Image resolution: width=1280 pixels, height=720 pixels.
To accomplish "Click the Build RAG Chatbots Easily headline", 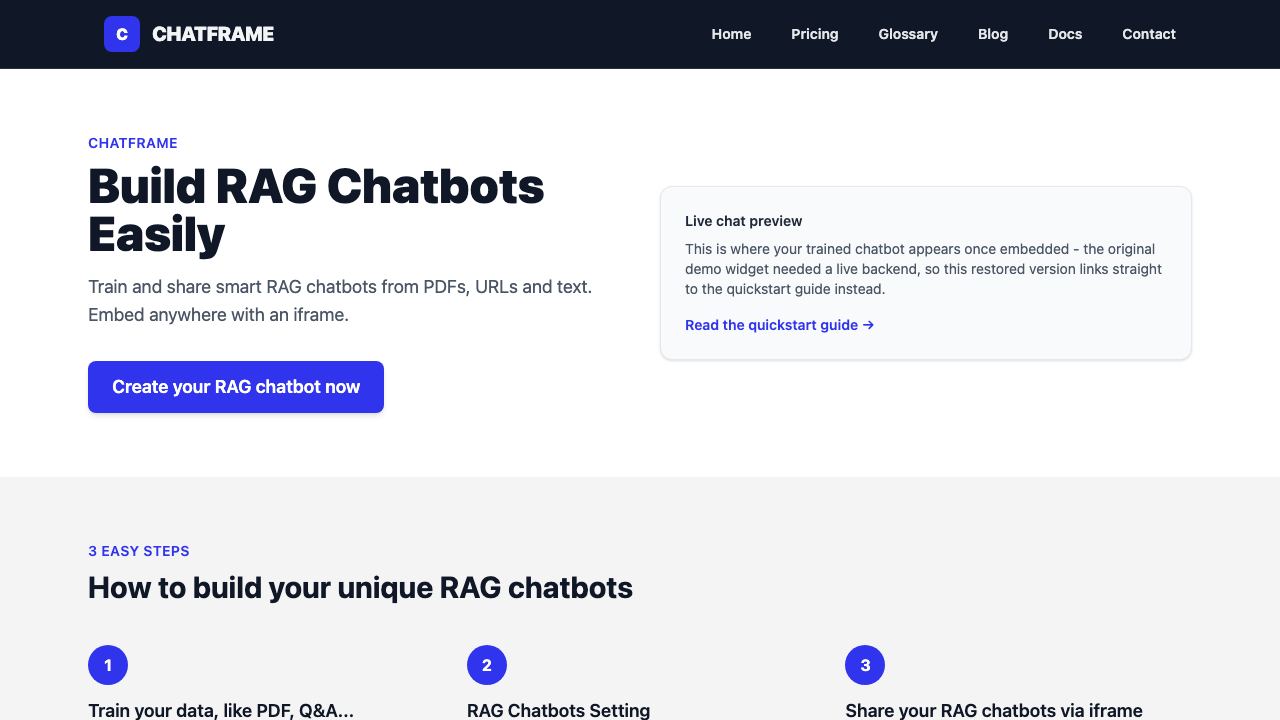I will 316,210.
